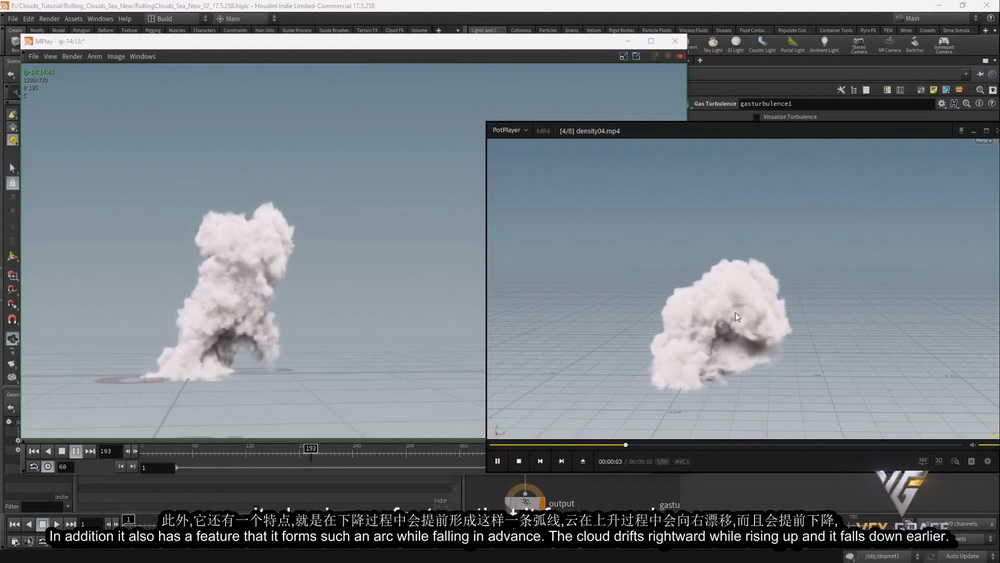The height and width of the screenshot is (563, 1000).
Task: Click the Caustic Light shelf tool
Action: coord(762,45)
